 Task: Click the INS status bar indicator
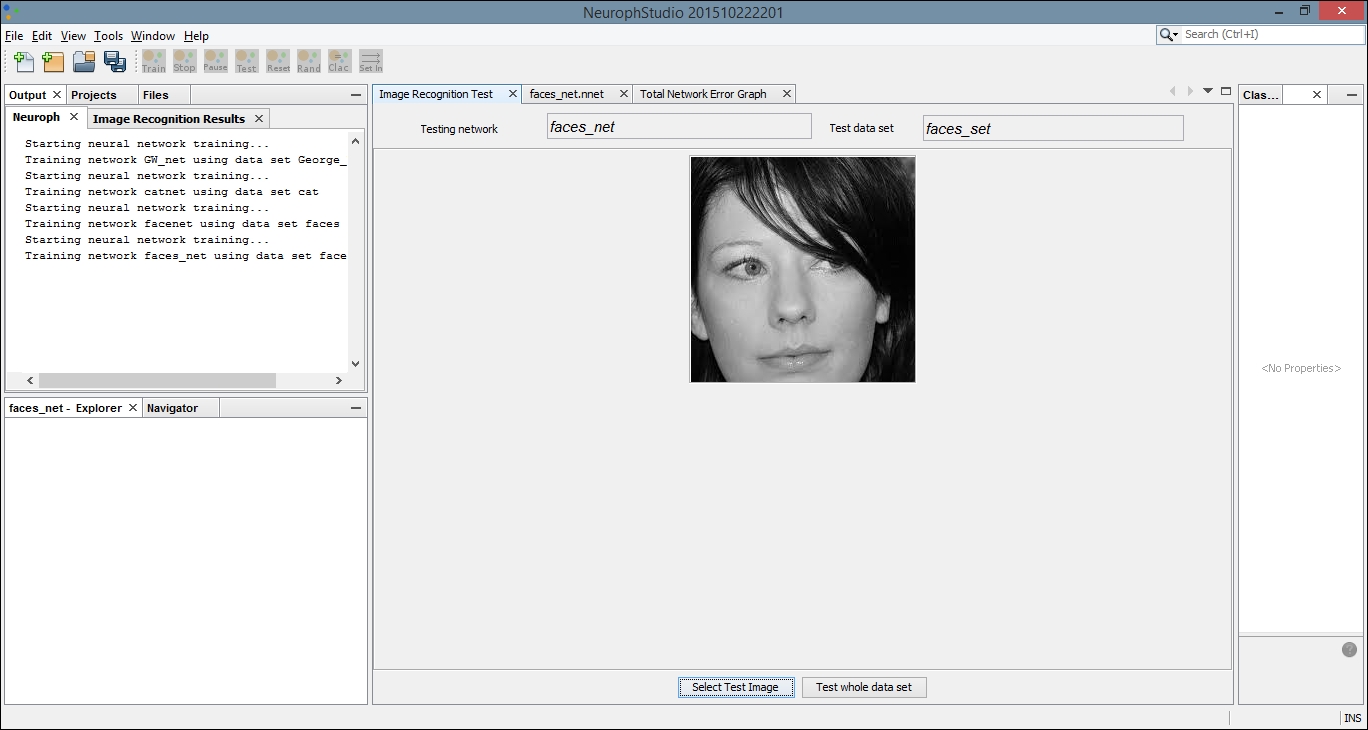[1352, 718]
